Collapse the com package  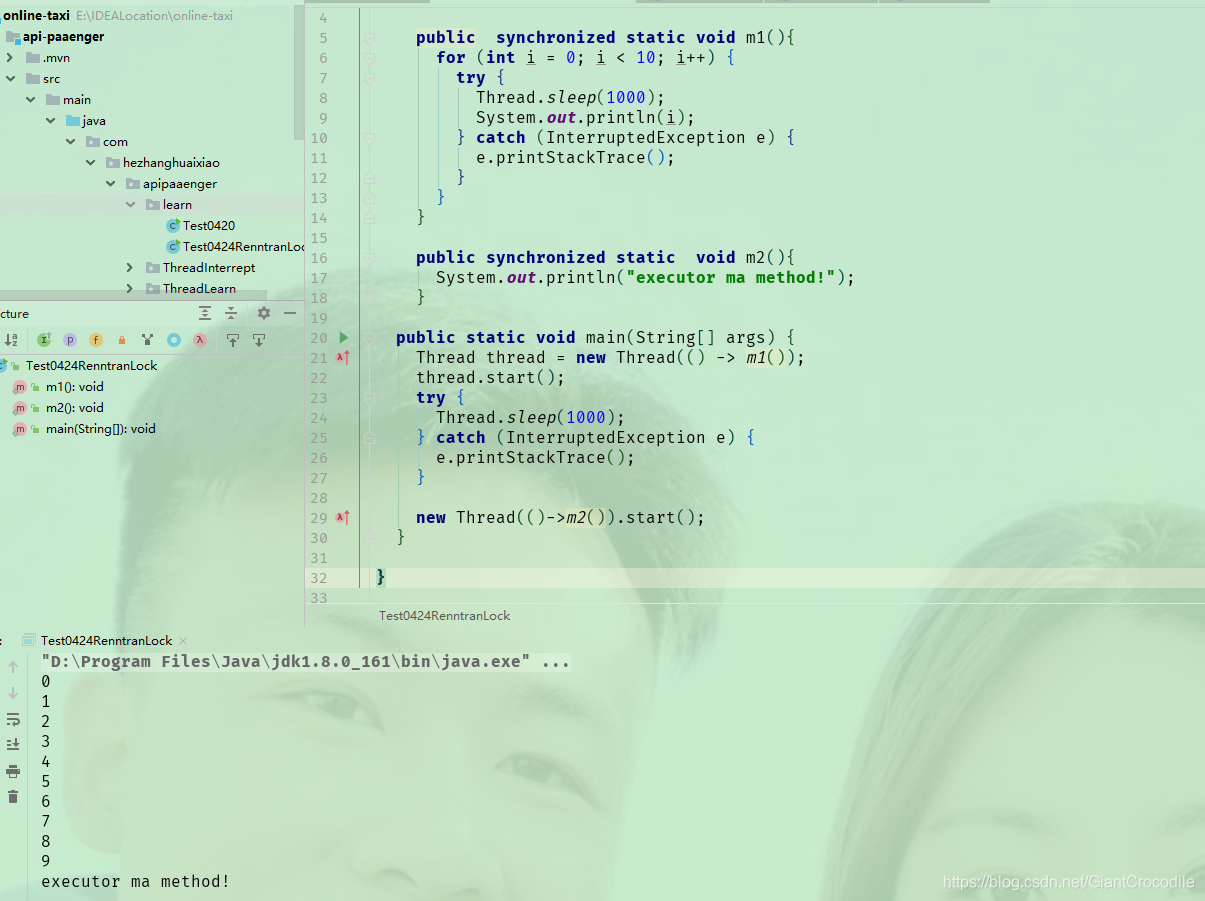[70, 142]
